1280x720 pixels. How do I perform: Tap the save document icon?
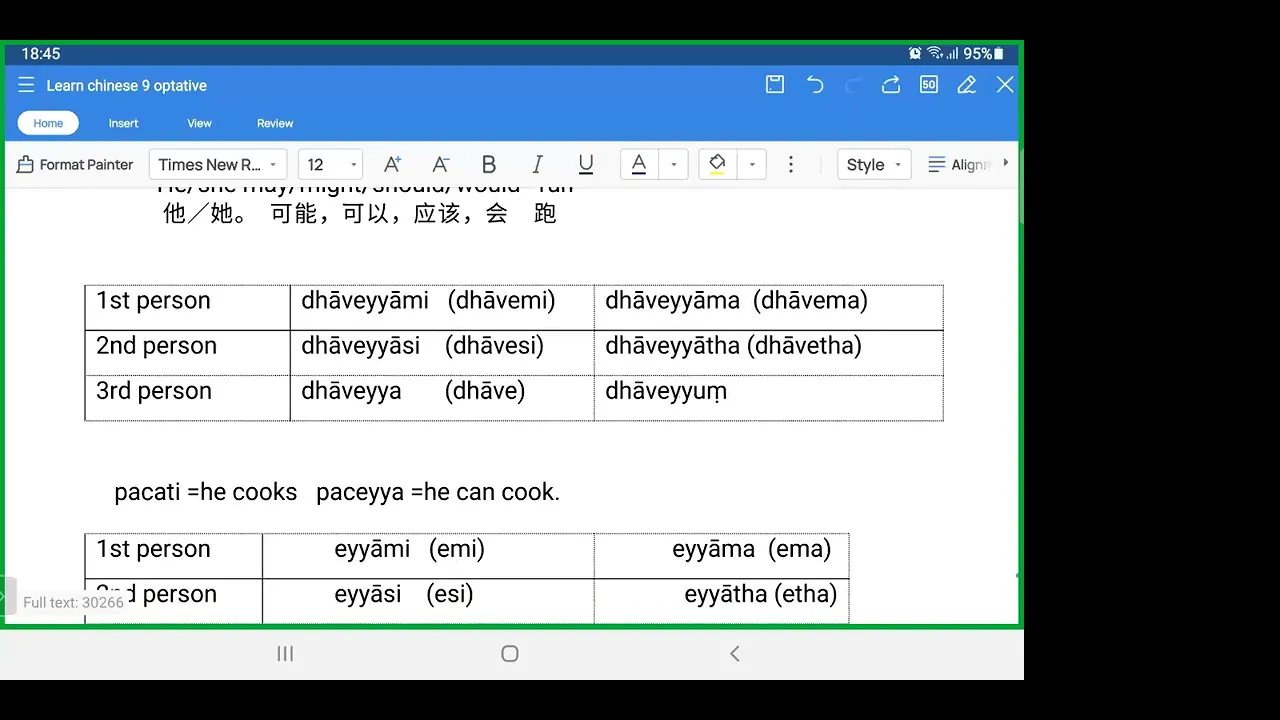point(775,85)
